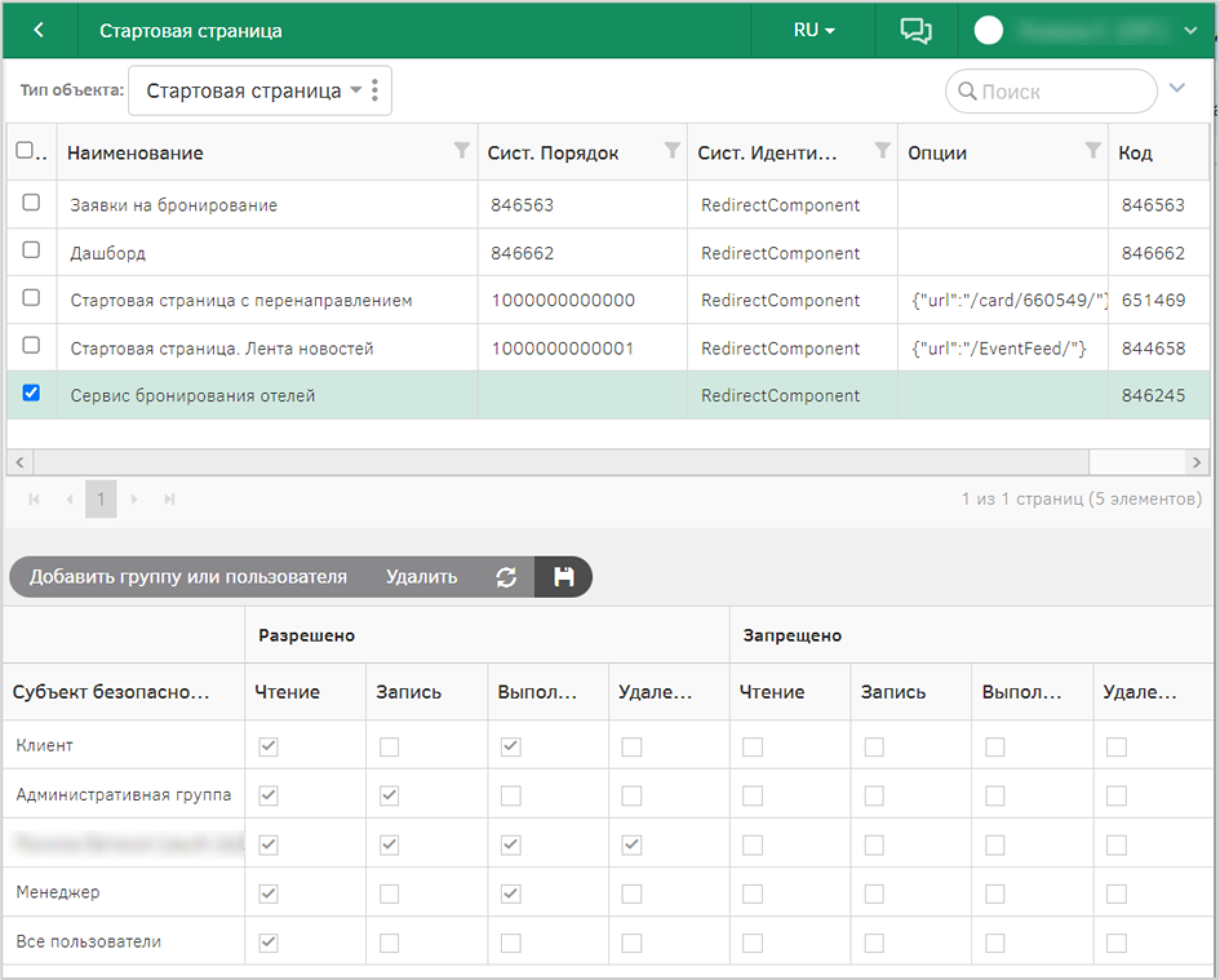
Task: Expand advanced search chevron
Action: pyautogui.click(x=1177, y=88)
